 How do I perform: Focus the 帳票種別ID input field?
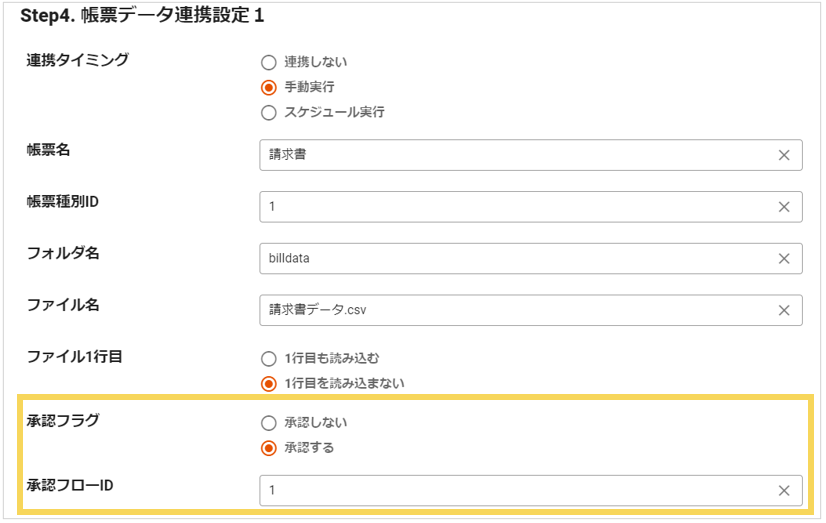pos(510,207)
